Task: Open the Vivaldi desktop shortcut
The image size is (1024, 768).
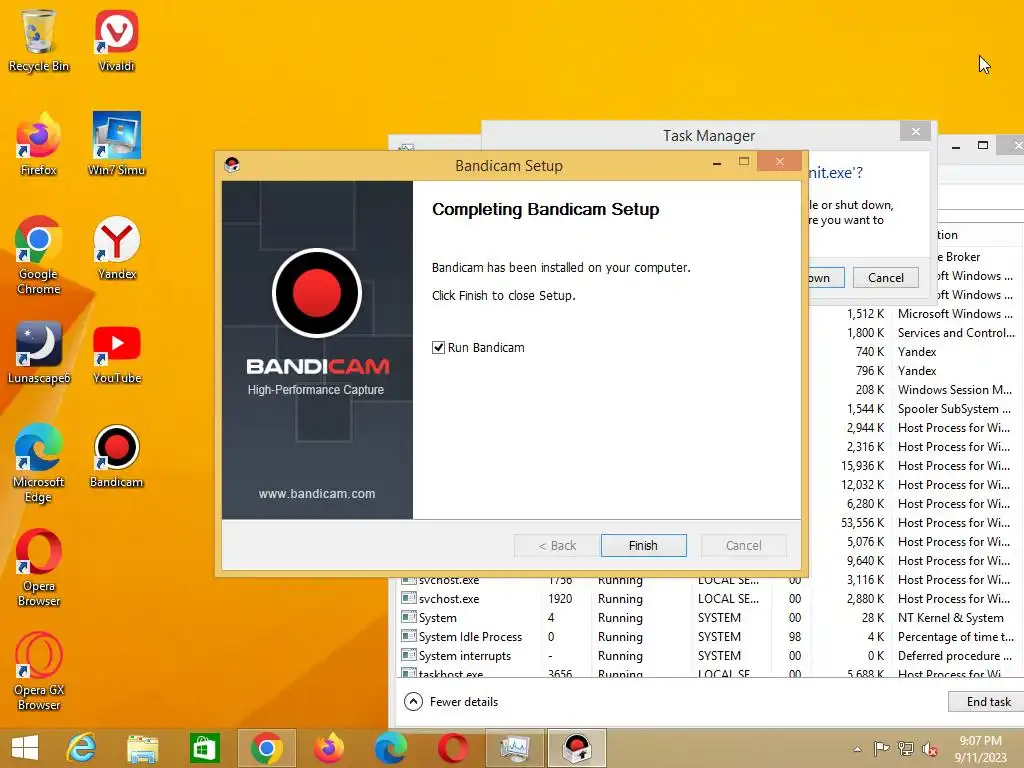Action: (x=116, y=40)
